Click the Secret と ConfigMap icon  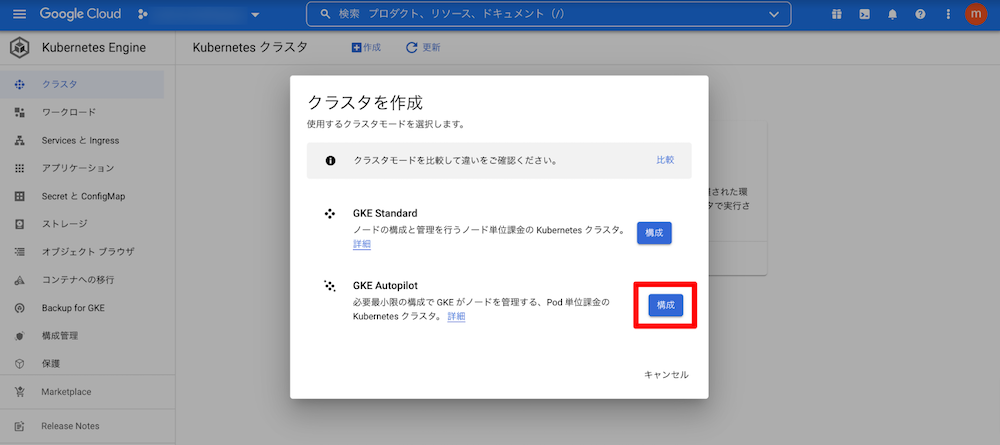19,196
